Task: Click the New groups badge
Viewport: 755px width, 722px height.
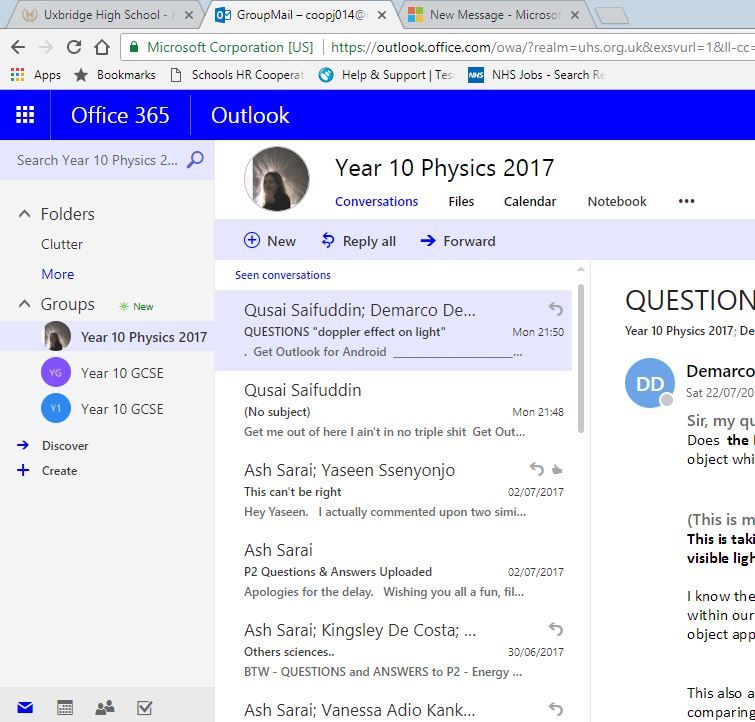Action: tap(137, 306)
